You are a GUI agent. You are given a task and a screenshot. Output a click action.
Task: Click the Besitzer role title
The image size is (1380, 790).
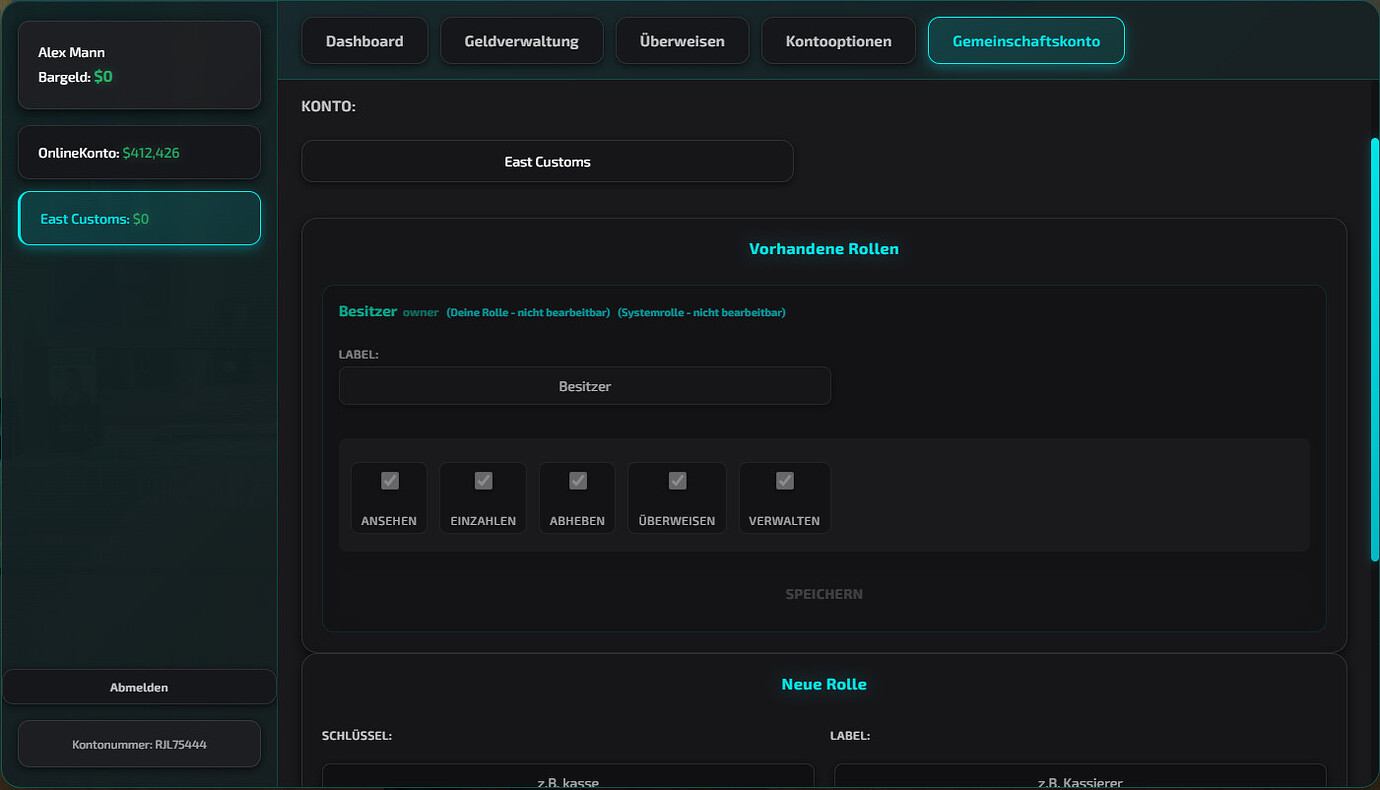coord(368,312)
